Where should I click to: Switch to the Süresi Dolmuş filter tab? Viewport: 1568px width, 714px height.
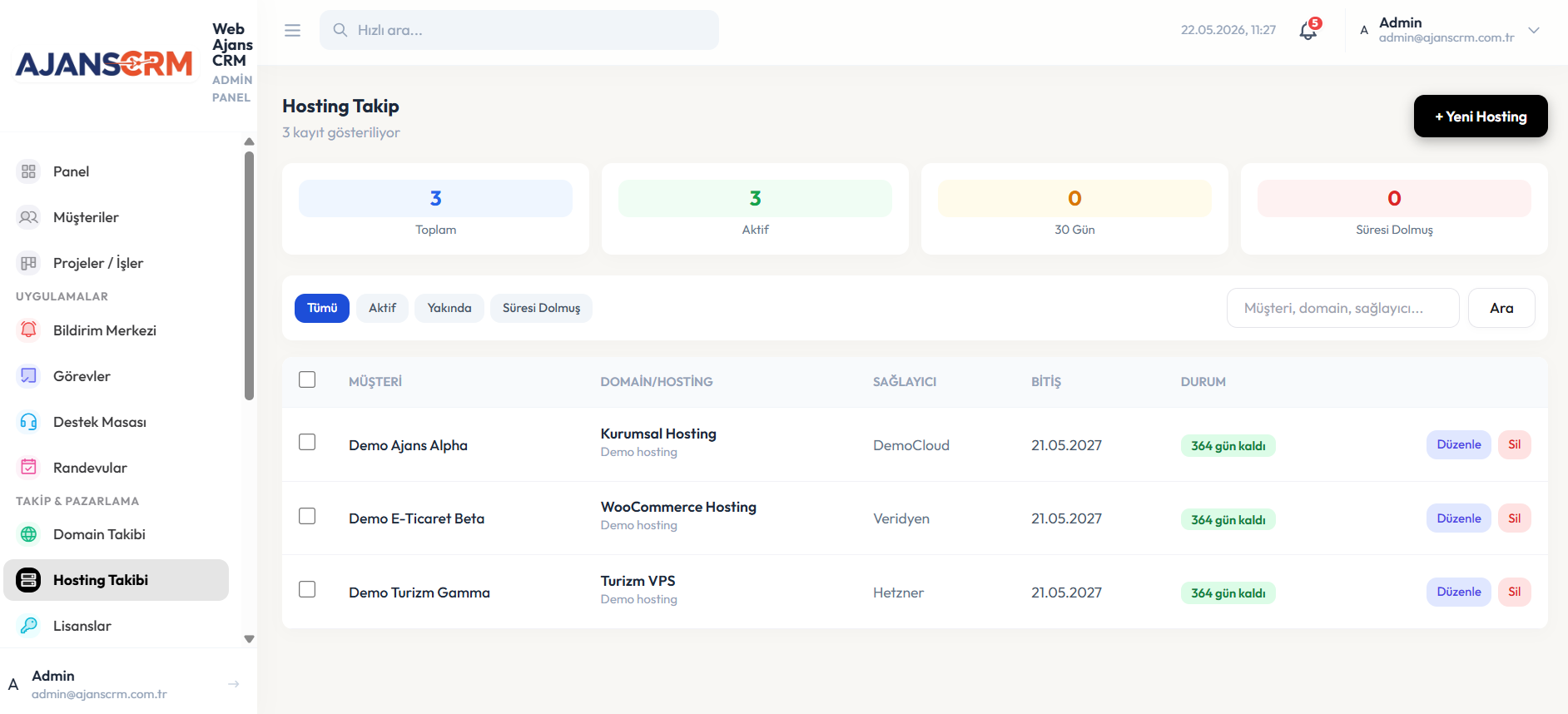click(541, 308)
